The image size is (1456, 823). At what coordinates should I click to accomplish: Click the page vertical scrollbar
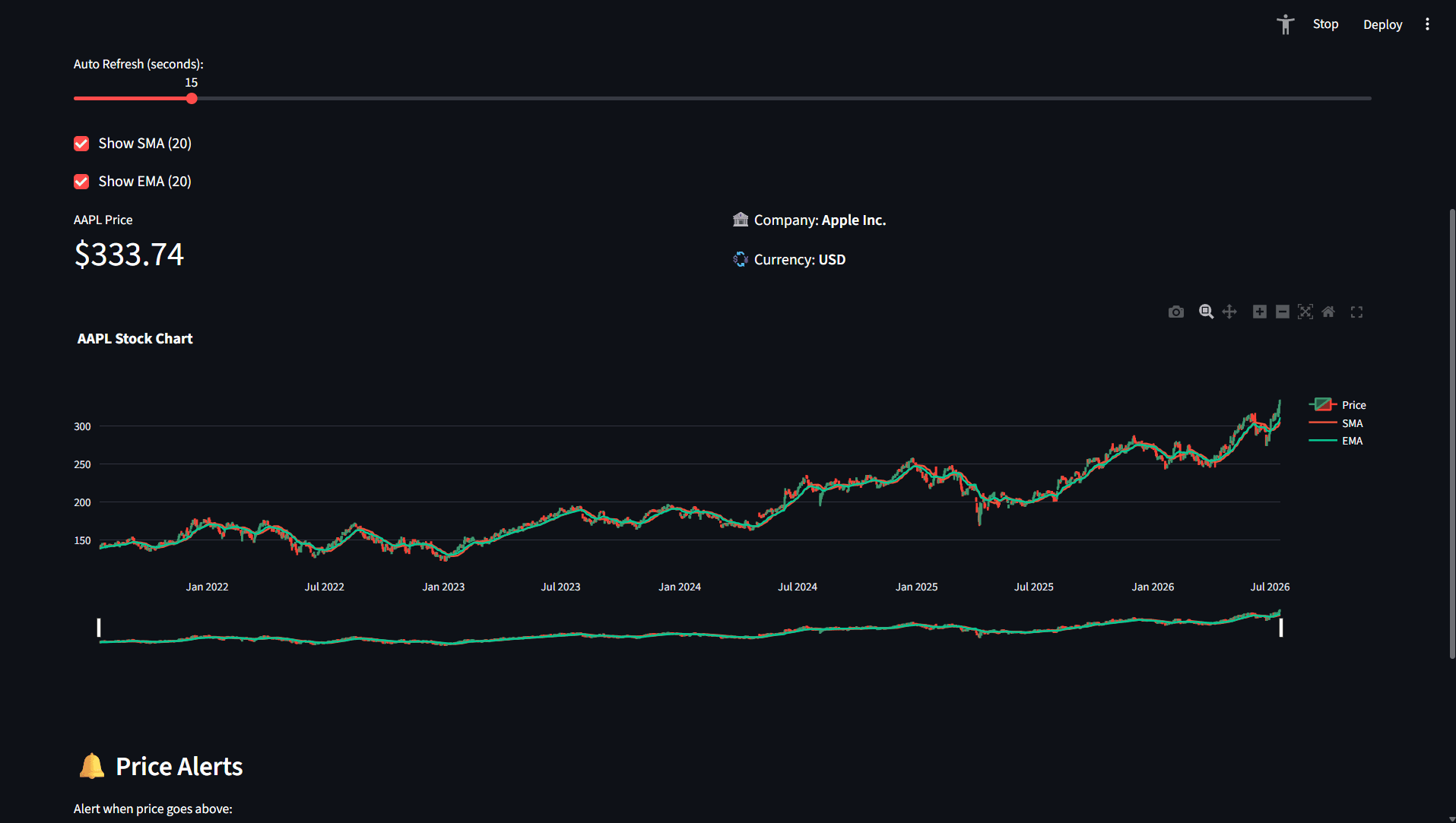(1451, 433)
